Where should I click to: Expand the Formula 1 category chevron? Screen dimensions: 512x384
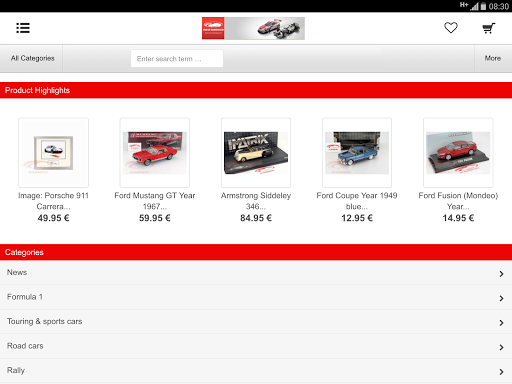coord(501,298)
